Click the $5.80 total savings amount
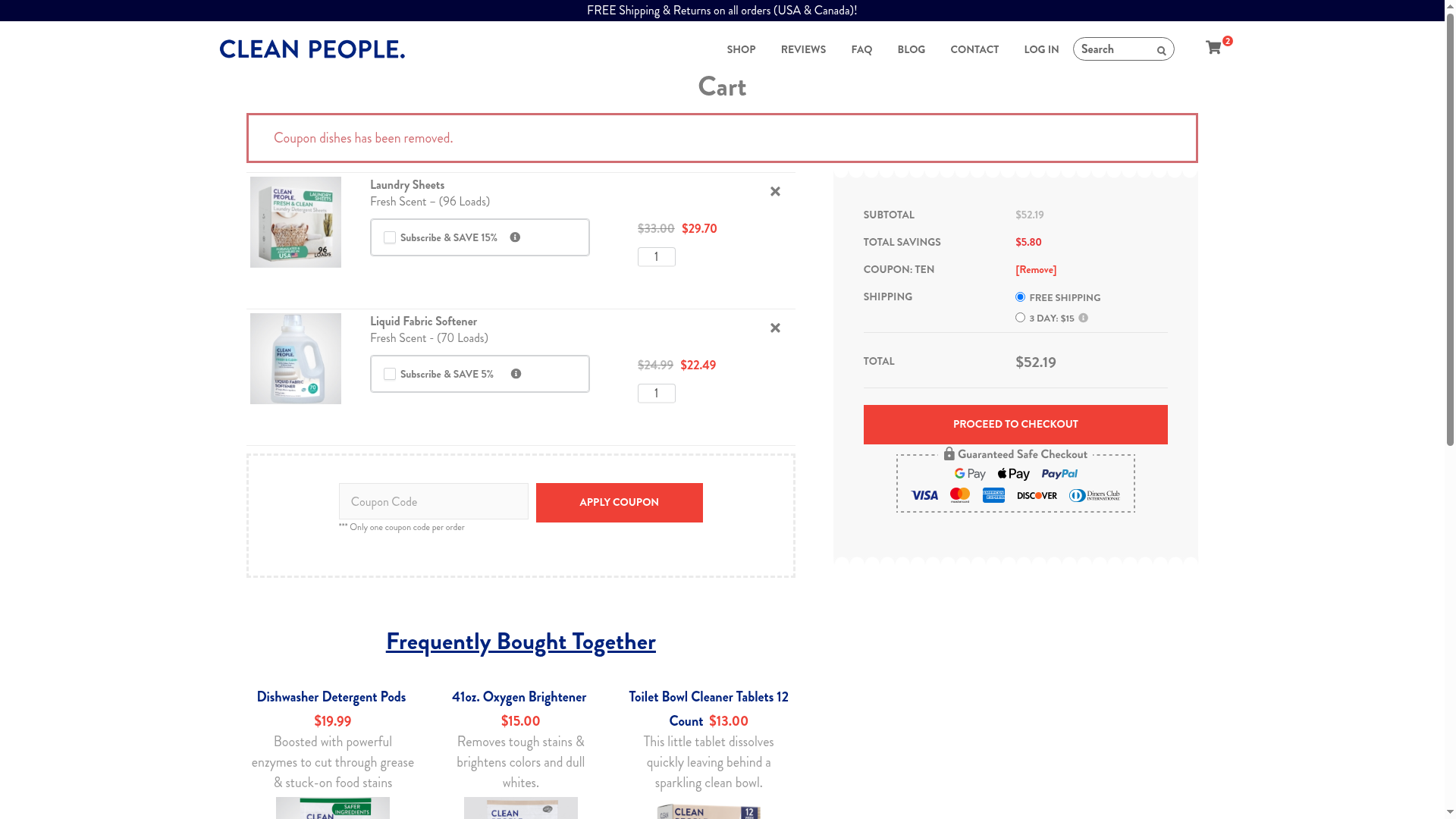 tap(1028, 243)
